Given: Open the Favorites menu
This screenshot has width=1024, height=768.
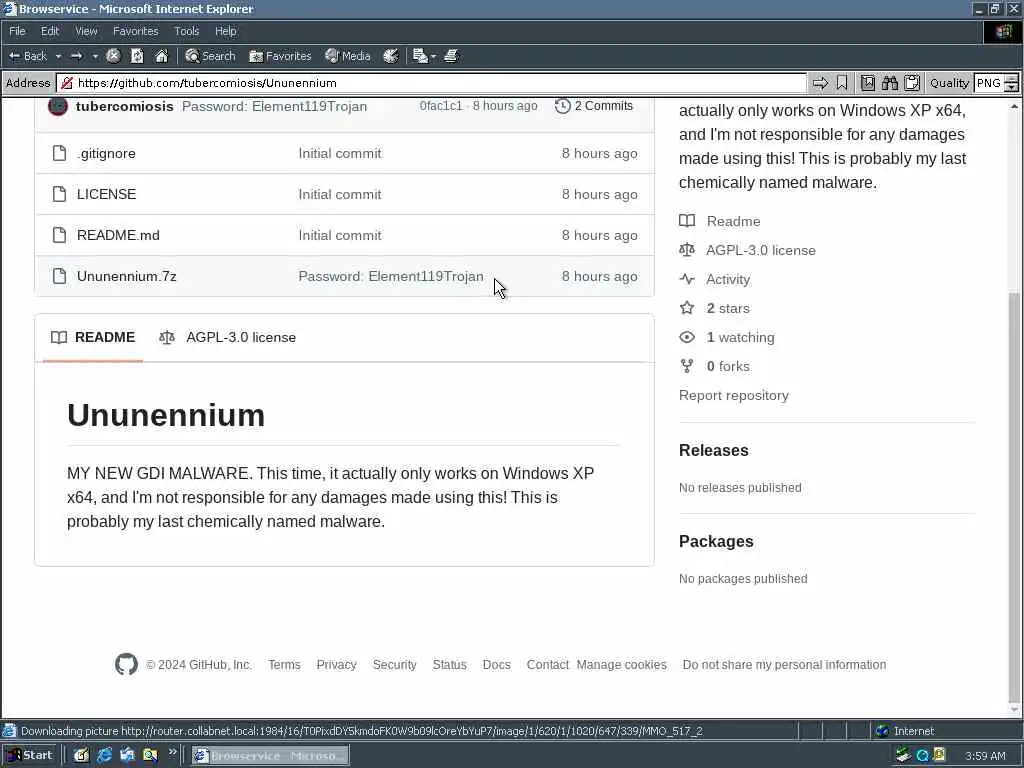Looking at the screenshot, I should click(x=135, y=31).
